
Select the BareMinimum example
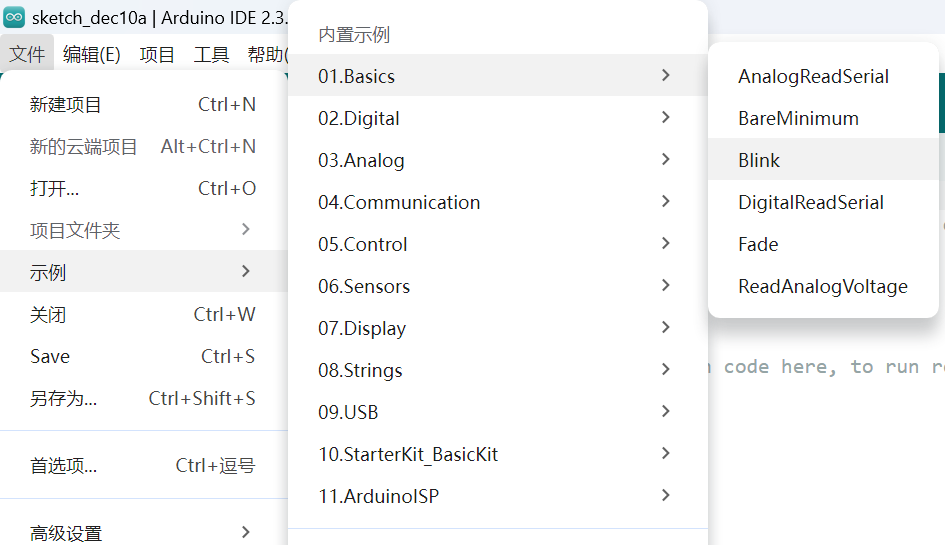(x=798, y=118)
